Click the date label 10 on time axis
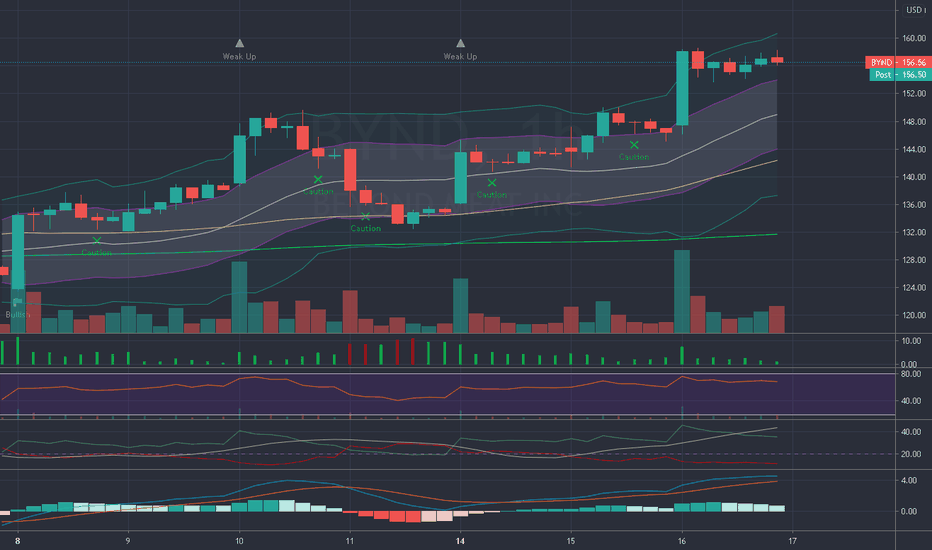The height and width of the screenshot is (550, 932). coord(239,541)
